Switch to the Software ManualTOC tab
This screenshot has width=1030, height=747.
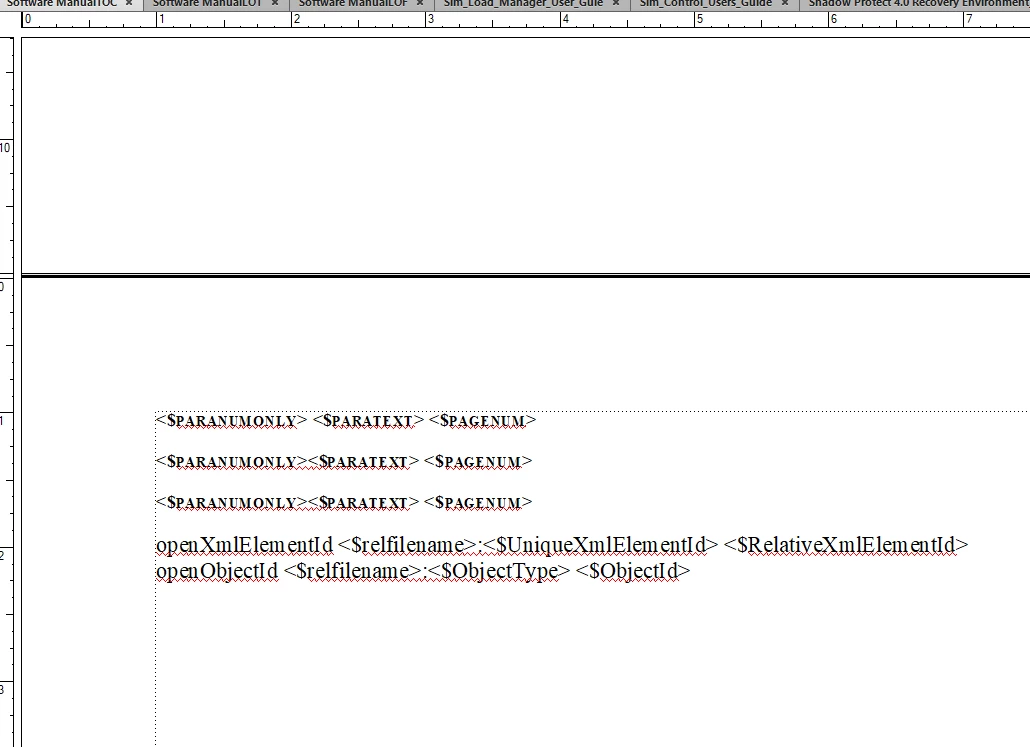tap(62, 3)
